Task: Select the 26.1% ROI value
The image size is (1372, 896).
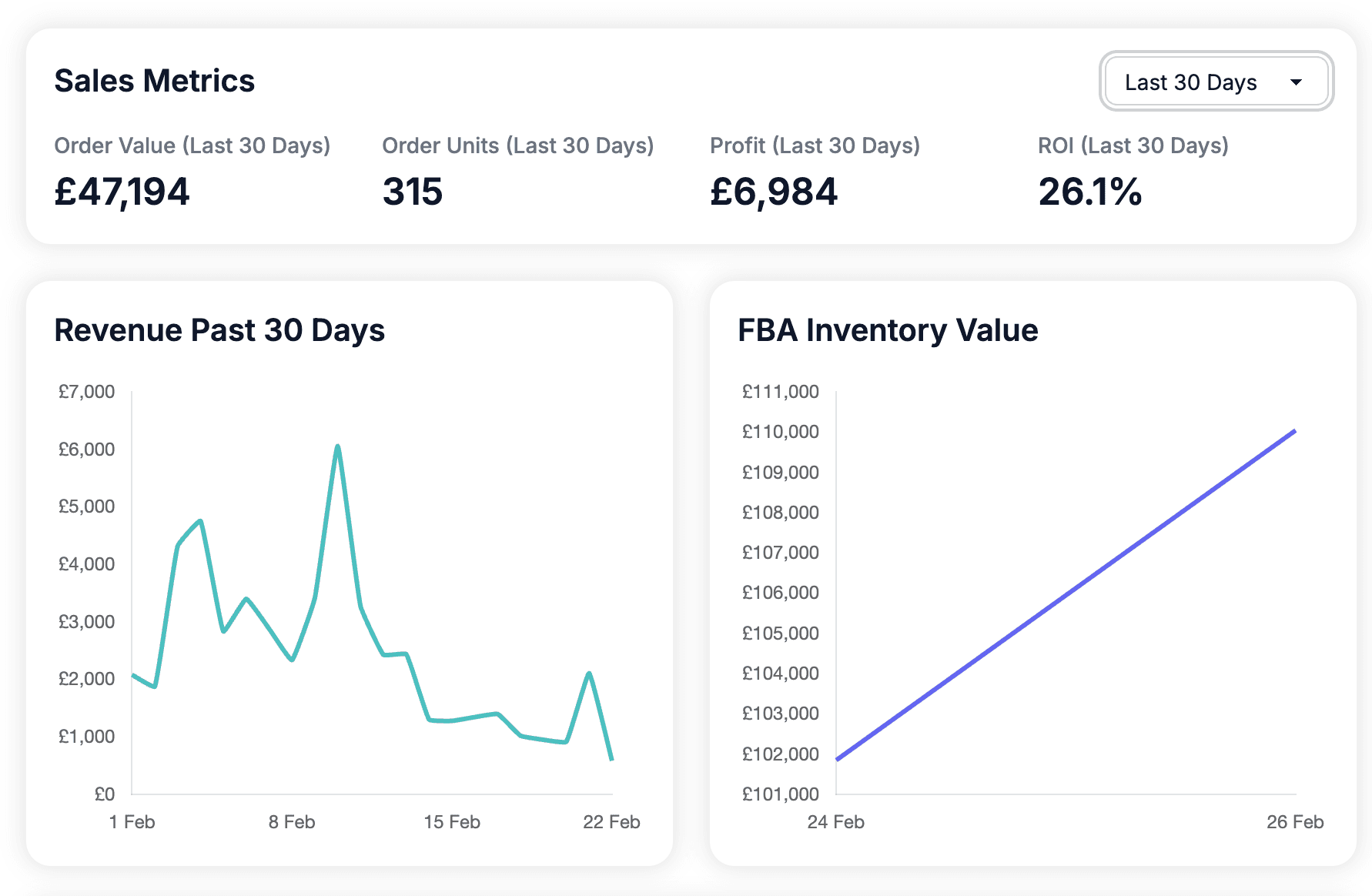Action: tap(1089, 192)
